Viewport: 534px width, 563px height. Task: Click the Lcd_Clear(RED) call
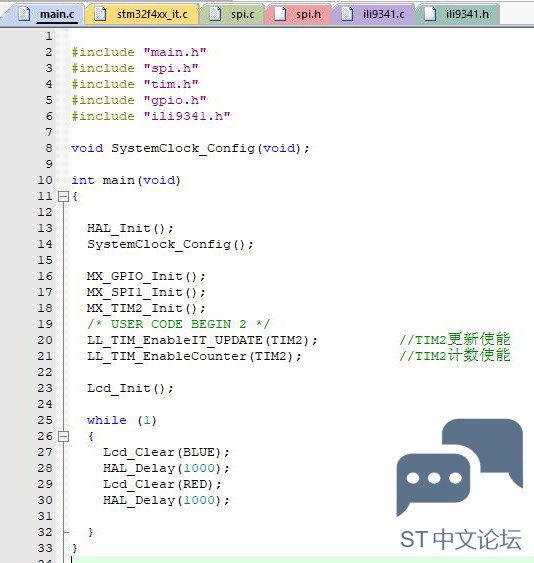162,484
